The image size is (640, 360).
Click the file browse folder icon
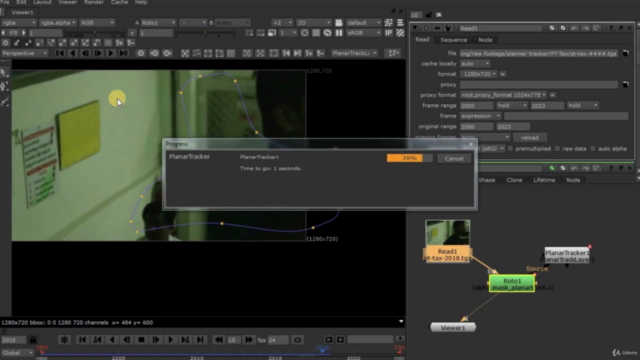(x=625, y=53)
